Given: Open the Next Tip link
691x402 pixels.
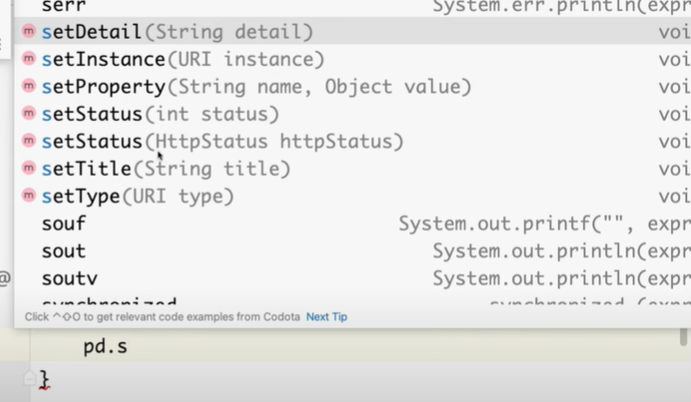Looking at the screenshot, I should [327, 316].
